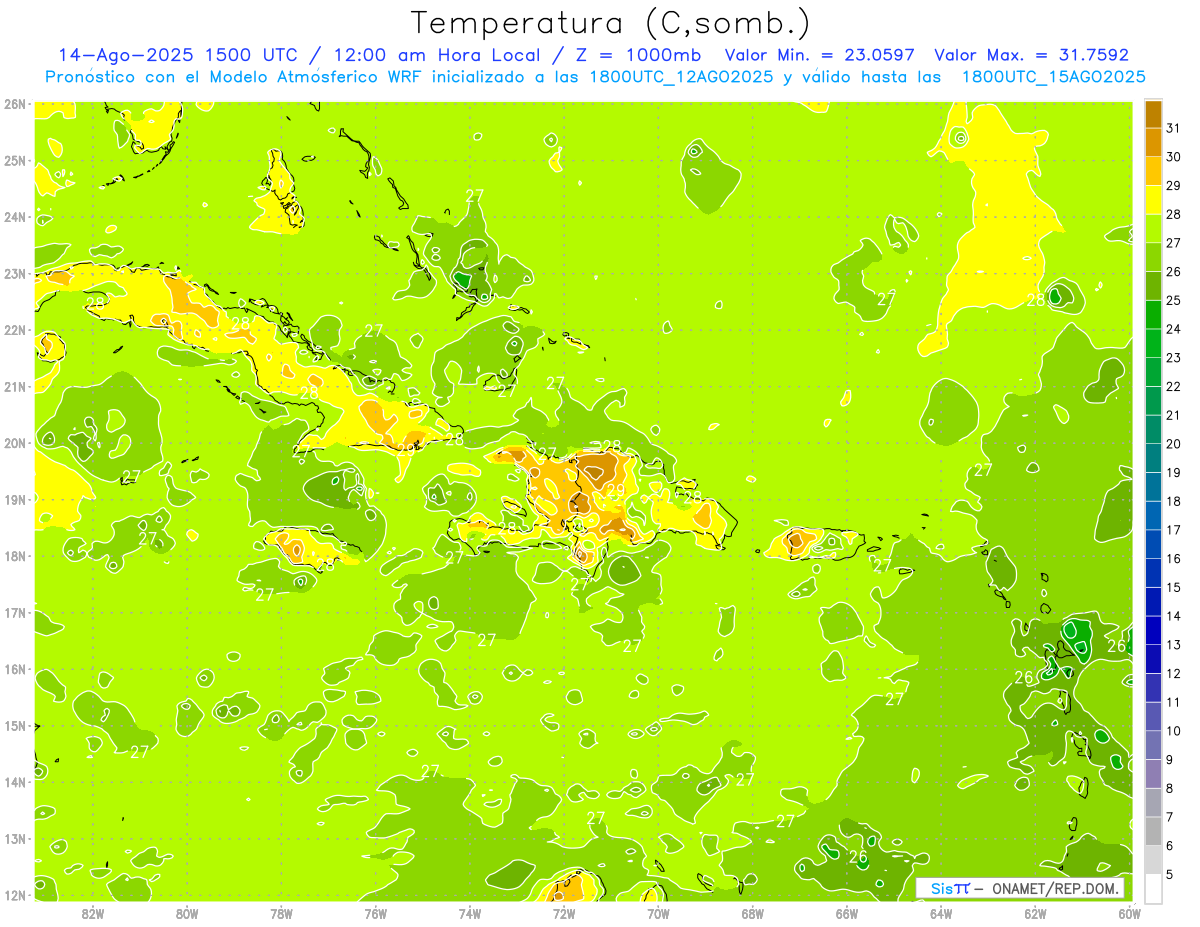The image size is (1200, 927).
Task: Click the 20N latitude axis label
Action: (x=14, y=443)
